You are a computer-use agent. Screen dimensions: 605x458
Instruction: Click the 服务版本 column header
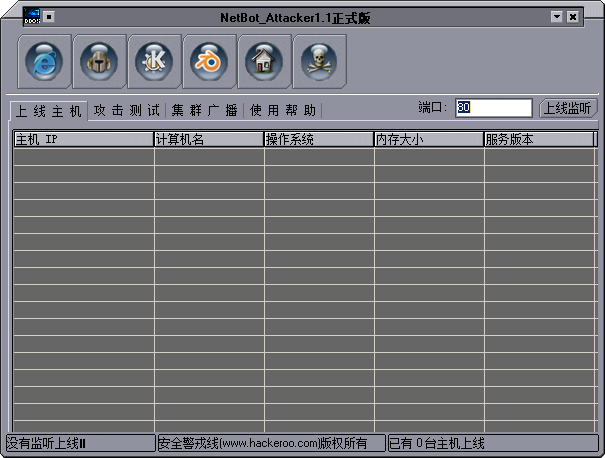(x=539, y=140)
